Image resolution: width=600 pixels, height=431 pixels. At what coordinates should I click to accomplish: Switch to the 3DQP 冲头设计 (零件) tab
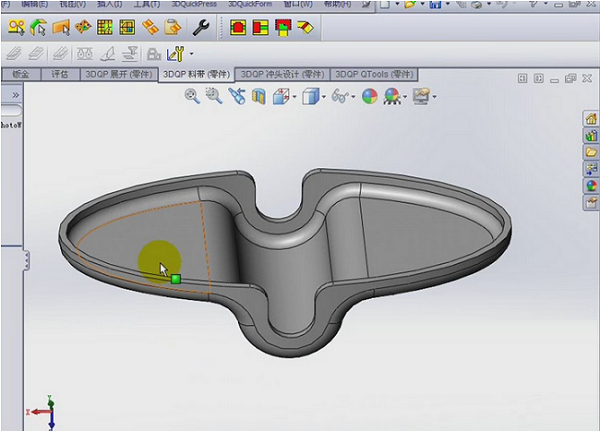click(x=283, y=74)
